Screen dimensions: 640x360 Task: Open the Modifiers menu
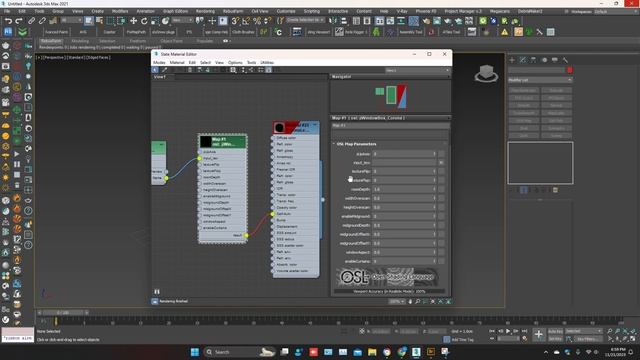click(120, 11)
